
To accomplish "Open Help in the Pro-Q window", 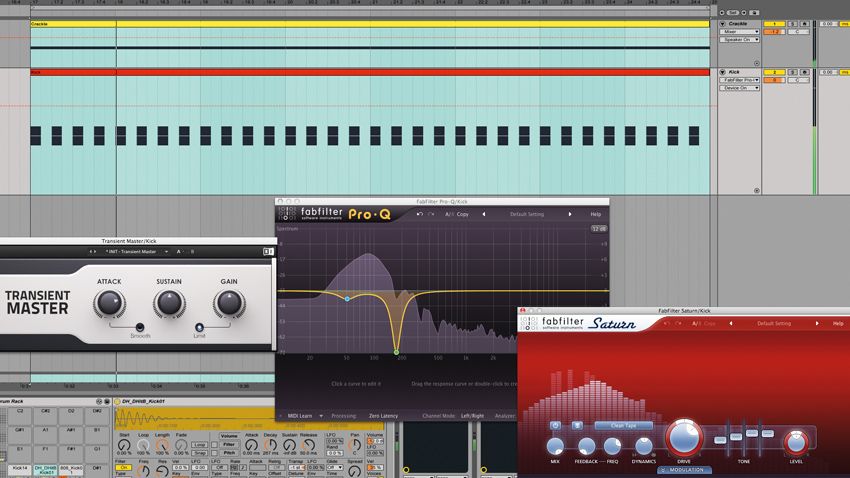I will point(595,214).
